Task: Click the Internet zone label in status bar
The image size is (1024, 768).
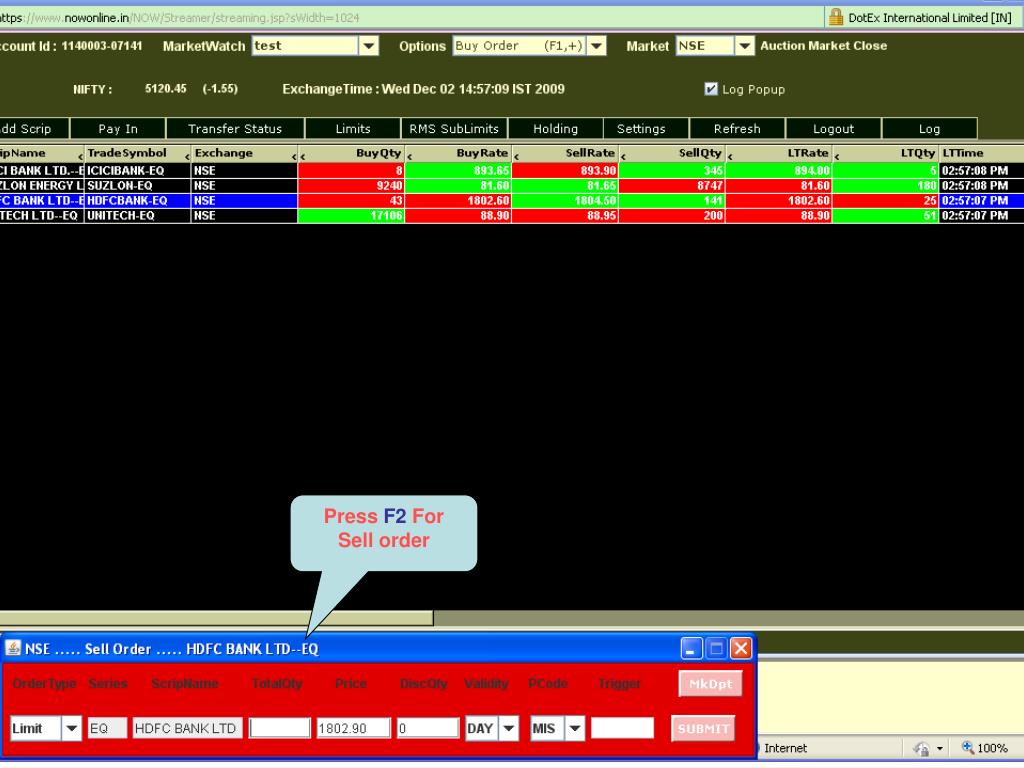Action: click(785, 748)
